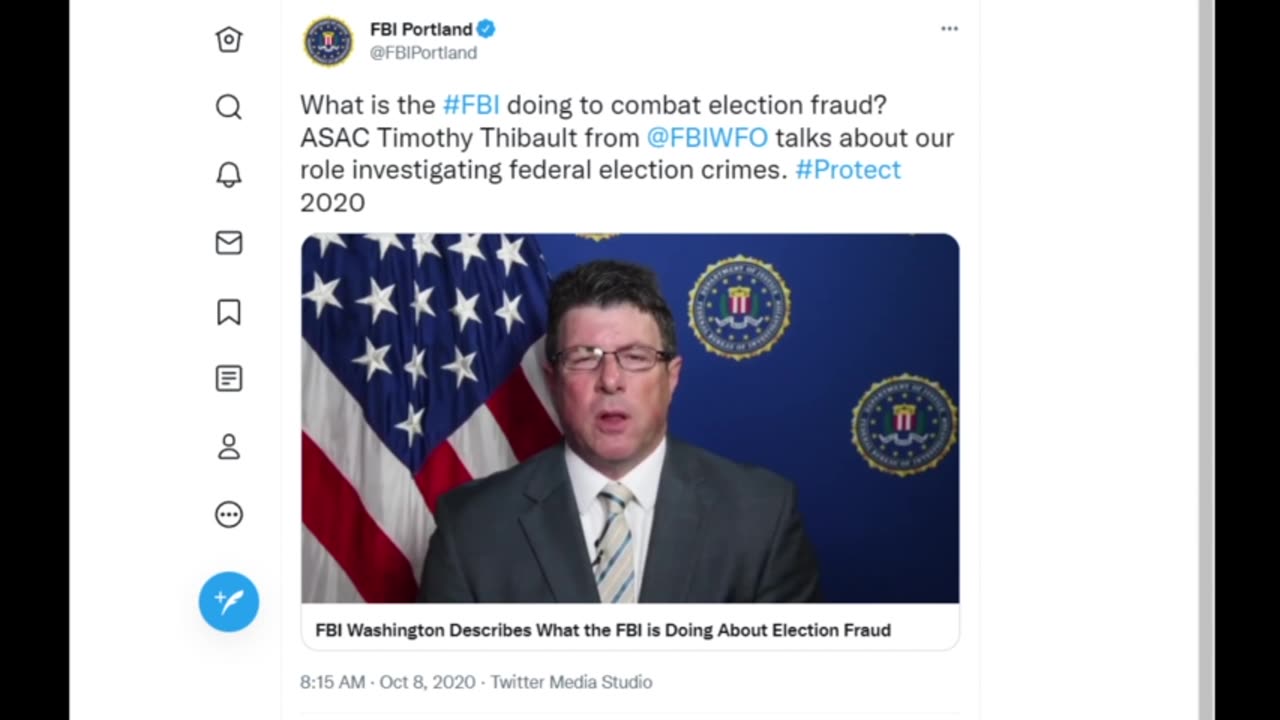Open the Twitter Media Studio source label
Screen dimensions: 1280x720
571,682
